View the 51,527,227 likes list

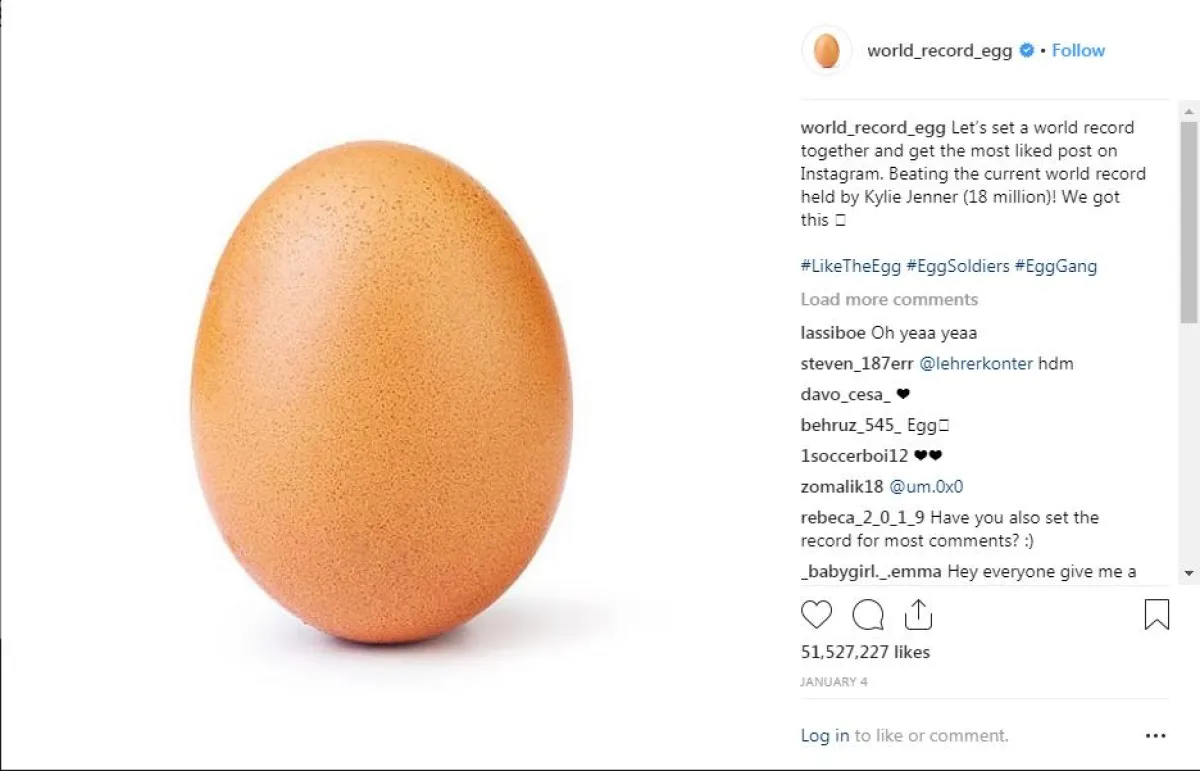tap(865, 652)
